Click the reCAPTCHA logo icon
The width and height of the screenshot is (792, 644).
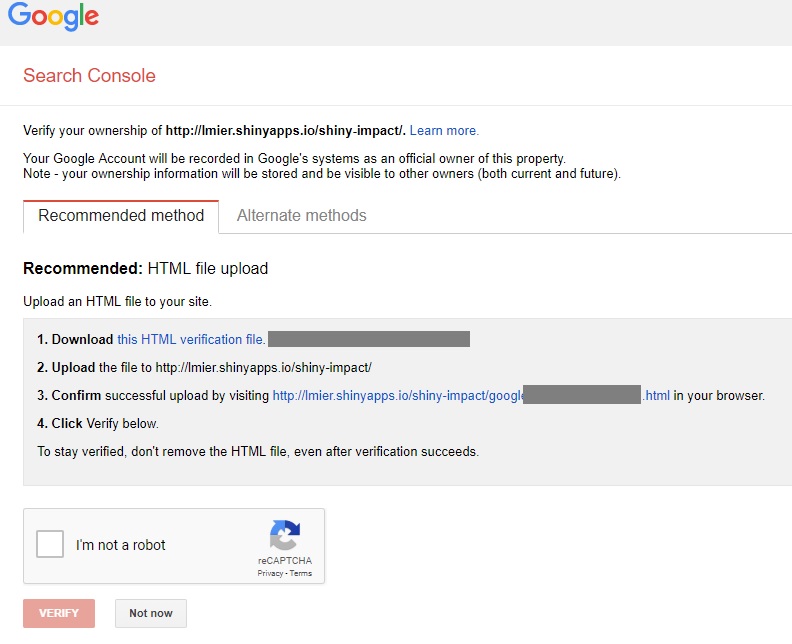click(x=285, y=535)
